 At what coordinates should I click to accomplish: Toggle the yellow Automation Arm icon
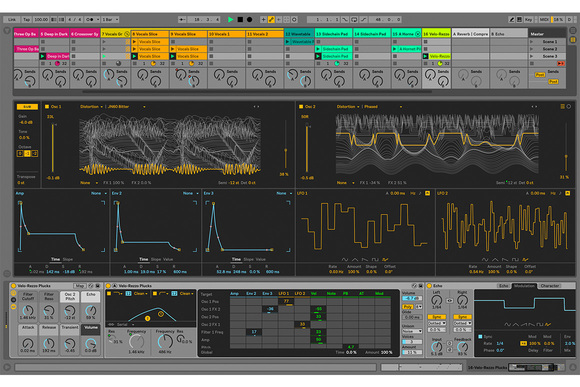271,19
